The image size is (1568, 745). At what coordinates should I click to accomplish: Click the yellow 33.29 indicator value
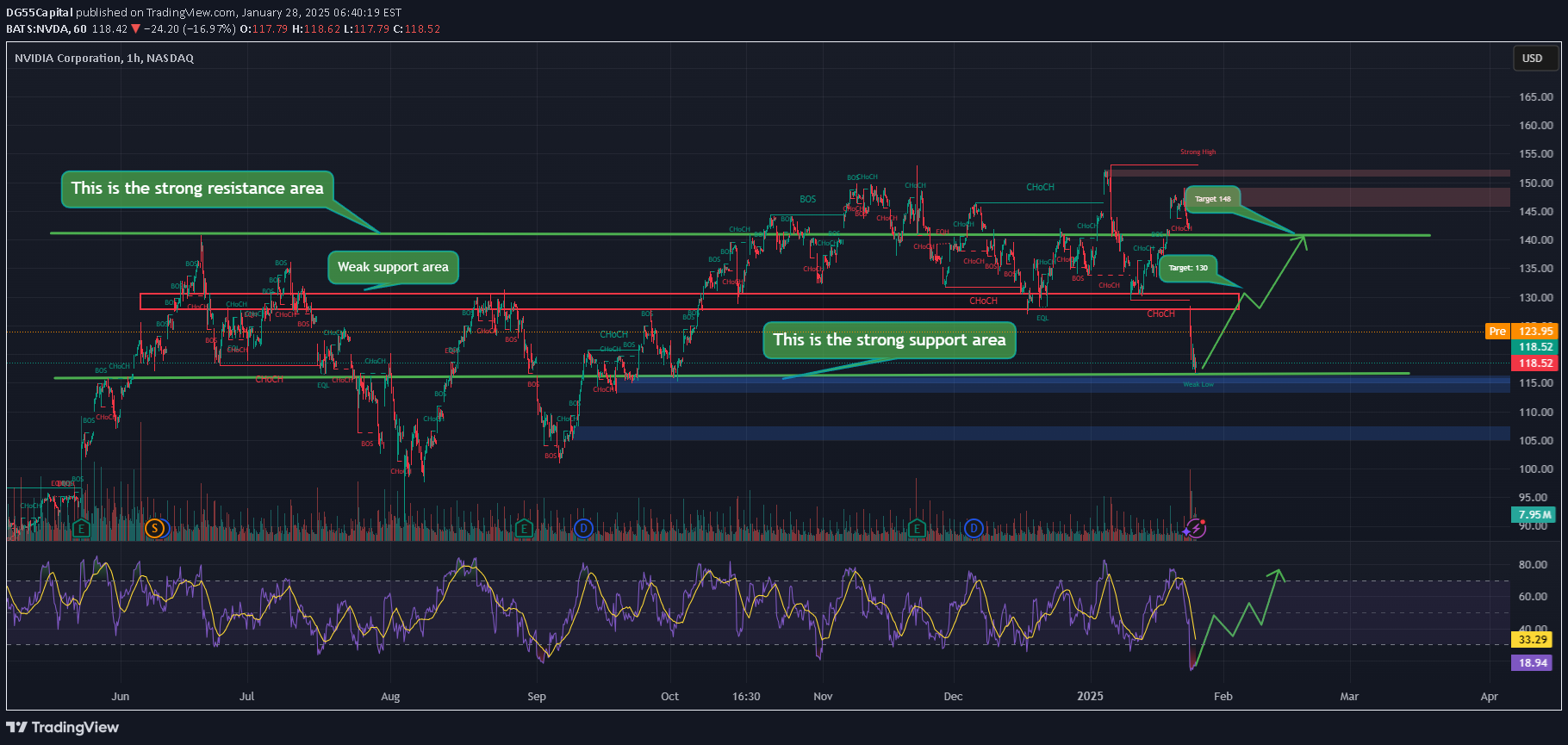pyautogui.click(x=1534, y=639)
